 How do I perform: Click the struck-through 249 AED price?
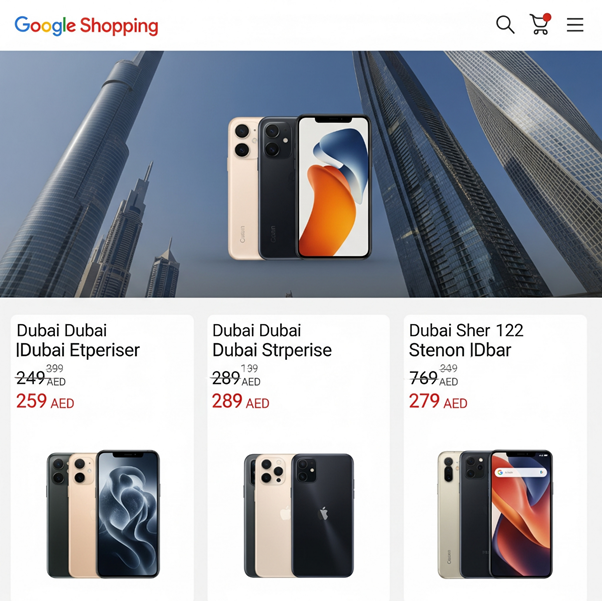pyautogui.click(x=41, y=378)
